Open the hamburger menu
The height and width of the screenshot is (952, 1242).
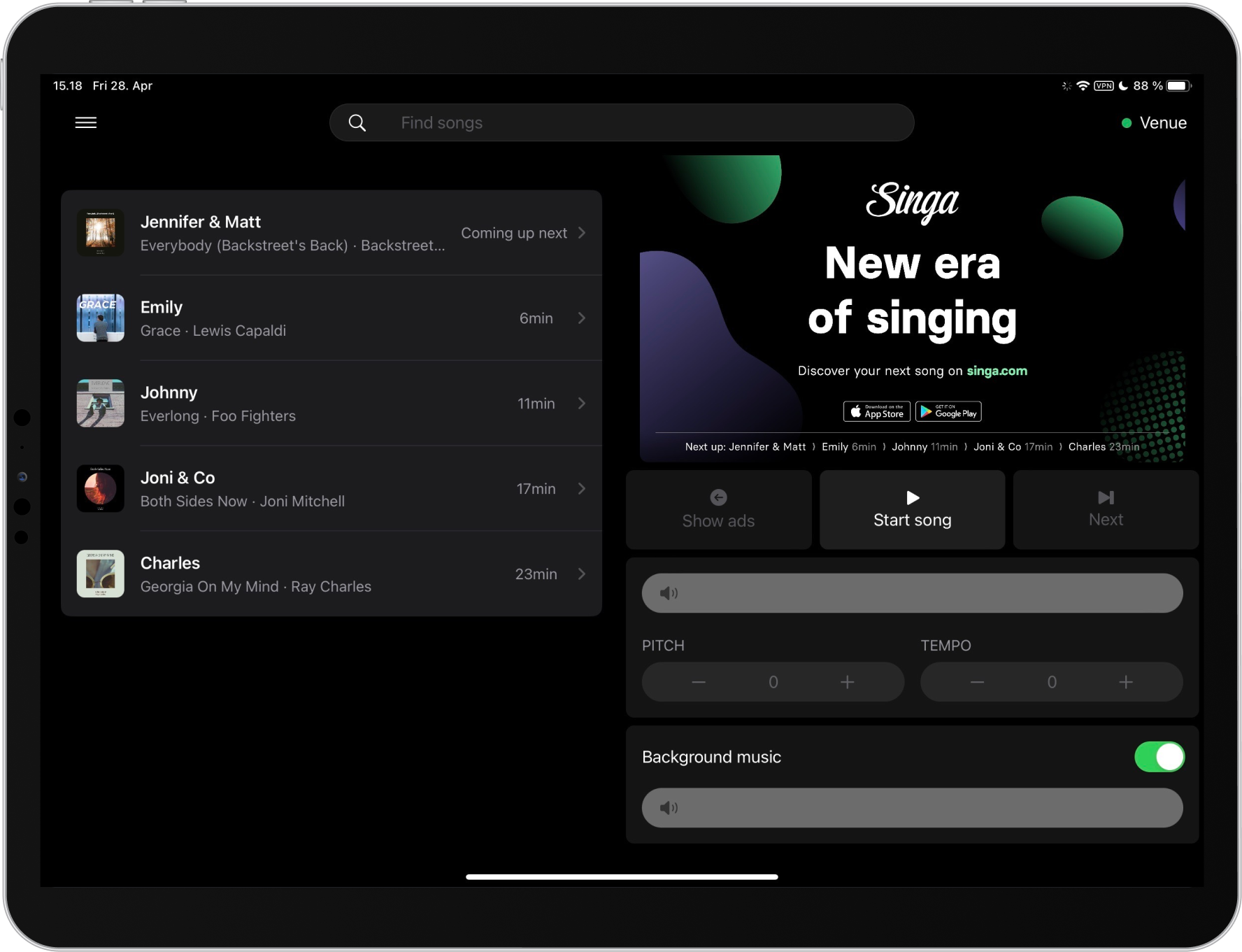(86, 123)
